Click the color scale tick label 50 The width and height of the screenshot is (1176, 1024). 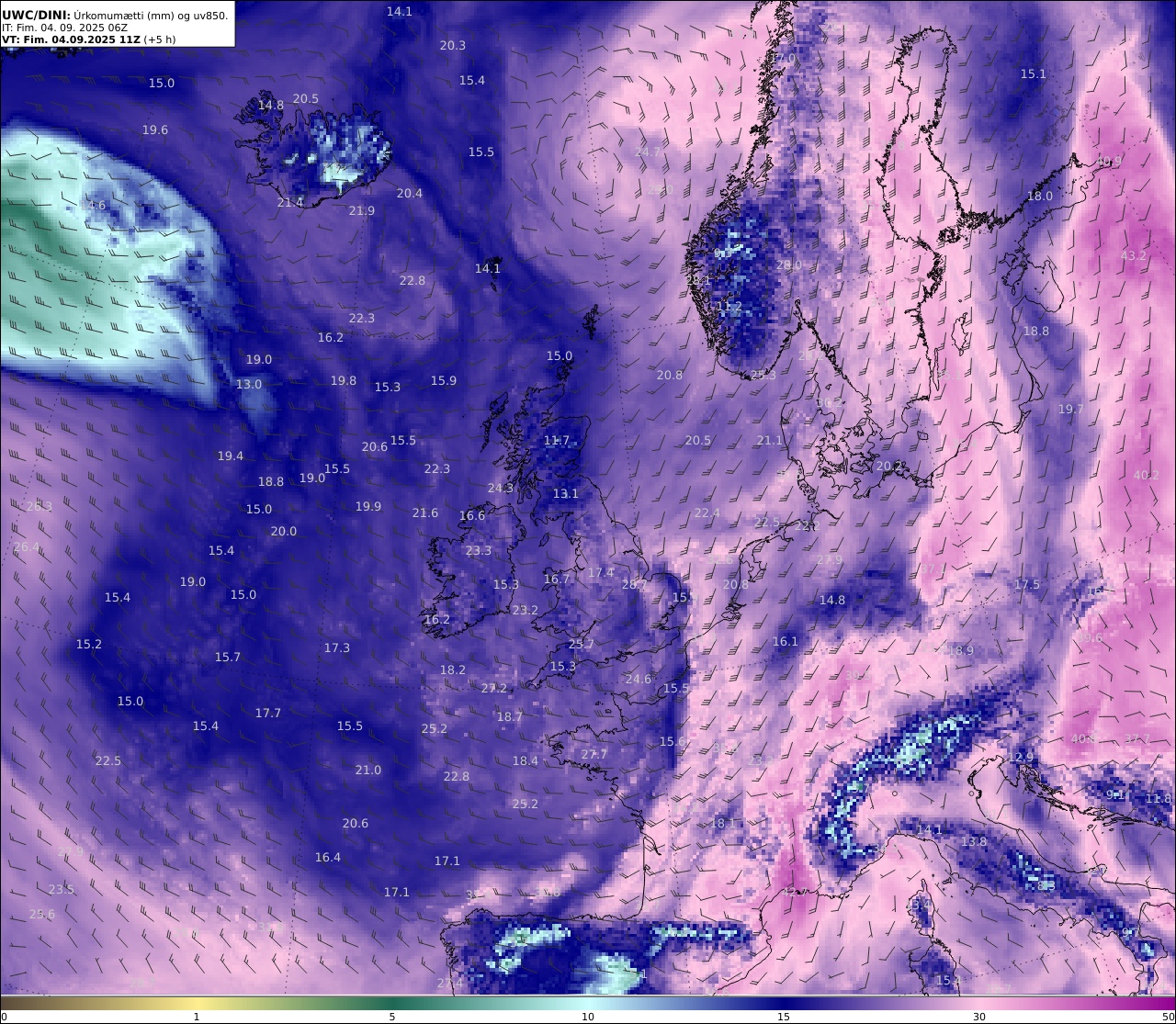pyautogui.click(x=1168, y=1016)
